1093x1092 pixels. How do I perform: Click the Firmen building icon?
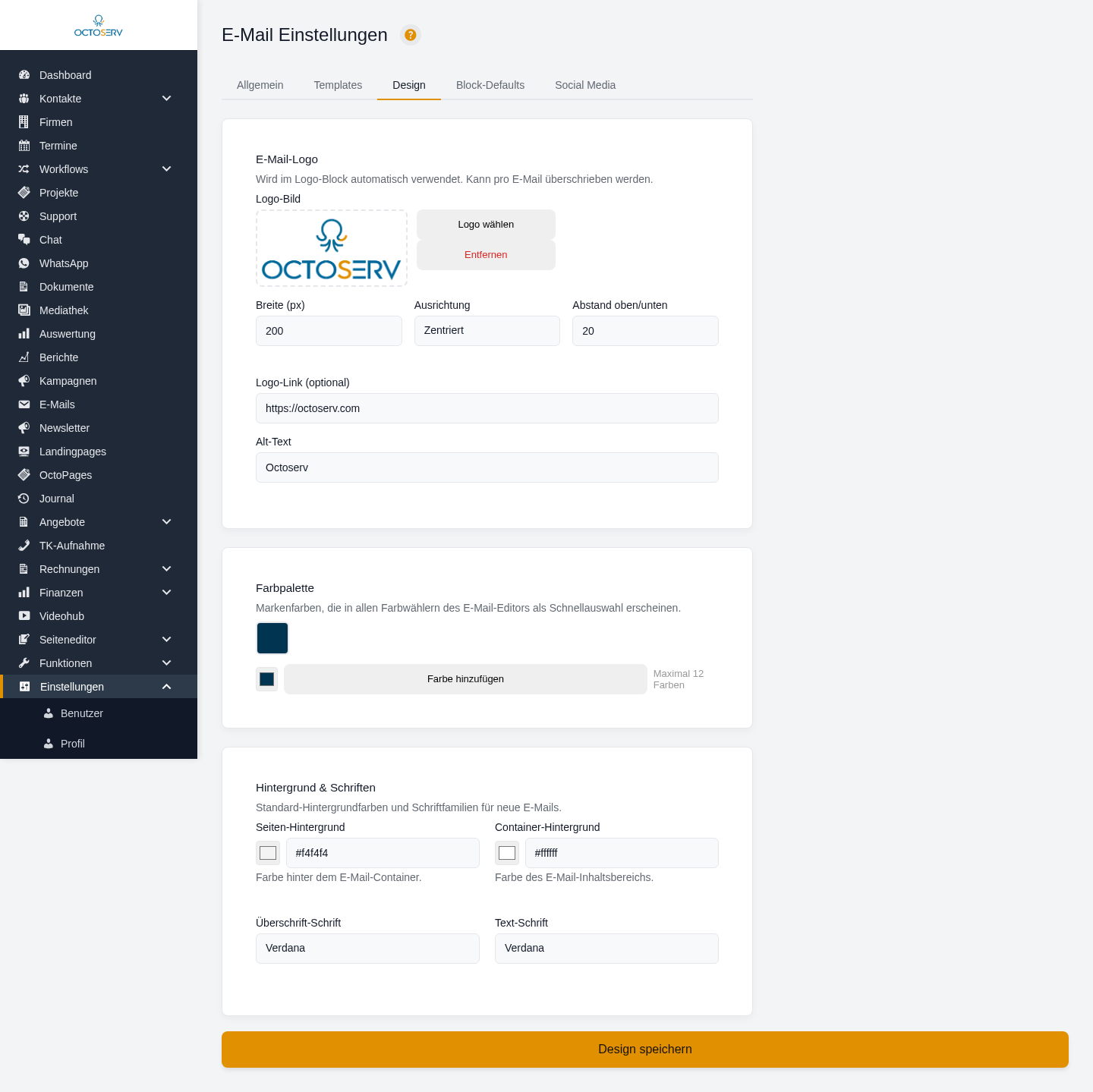point(24,122)
